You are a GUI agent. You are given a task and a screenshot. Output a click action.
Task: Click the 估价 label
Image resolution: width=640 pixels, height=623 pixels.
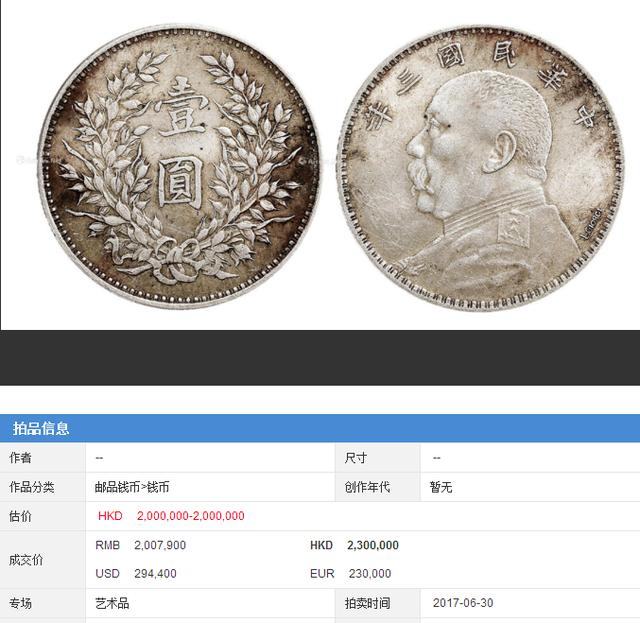coord(20,516)
